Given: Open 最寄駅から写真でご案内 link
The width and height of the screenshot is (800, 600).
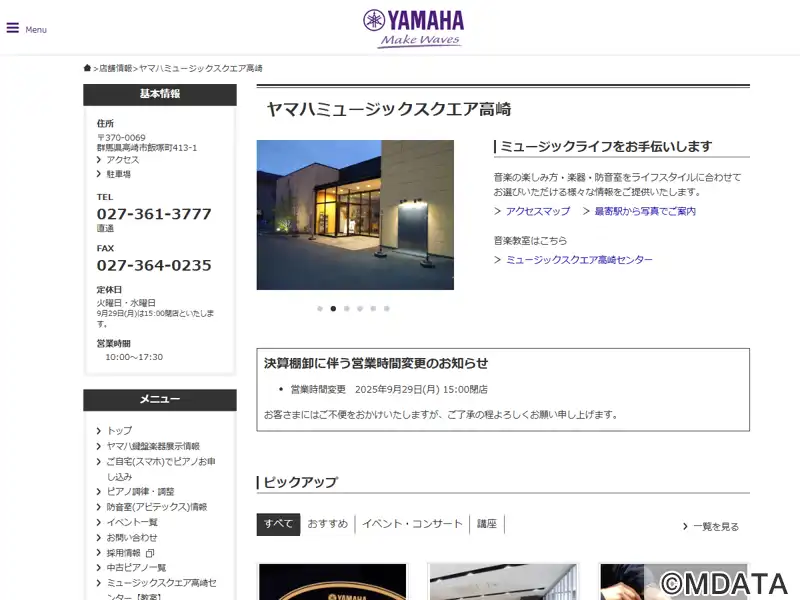Looking at the screenshot, I should (x=645, y=211).
